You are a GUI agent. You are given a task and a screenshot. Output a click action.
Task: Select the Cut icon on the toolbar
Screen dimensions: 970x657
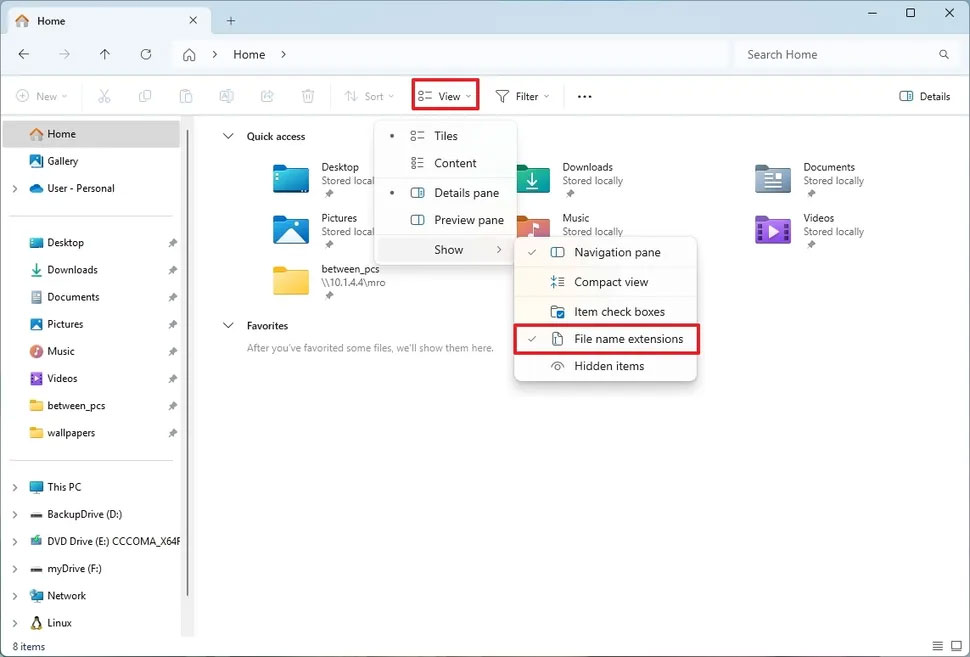104,95
